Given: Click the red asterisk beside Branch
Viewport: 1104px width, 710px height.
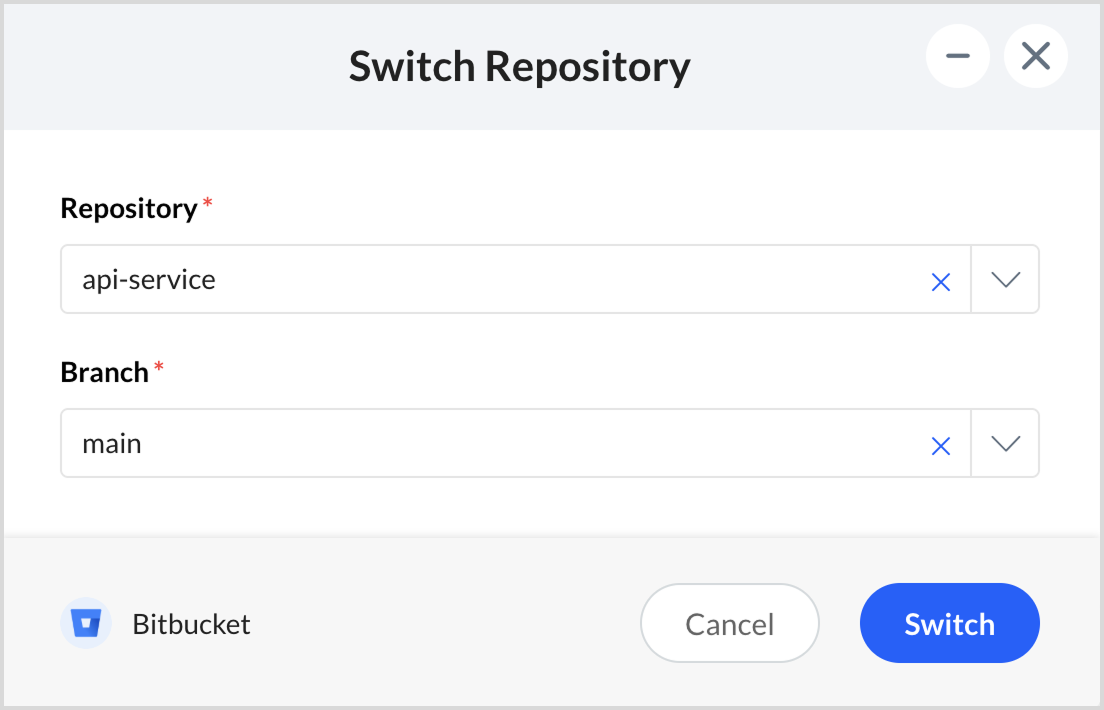Looking at the screenshot, I should tap(159, 368).
